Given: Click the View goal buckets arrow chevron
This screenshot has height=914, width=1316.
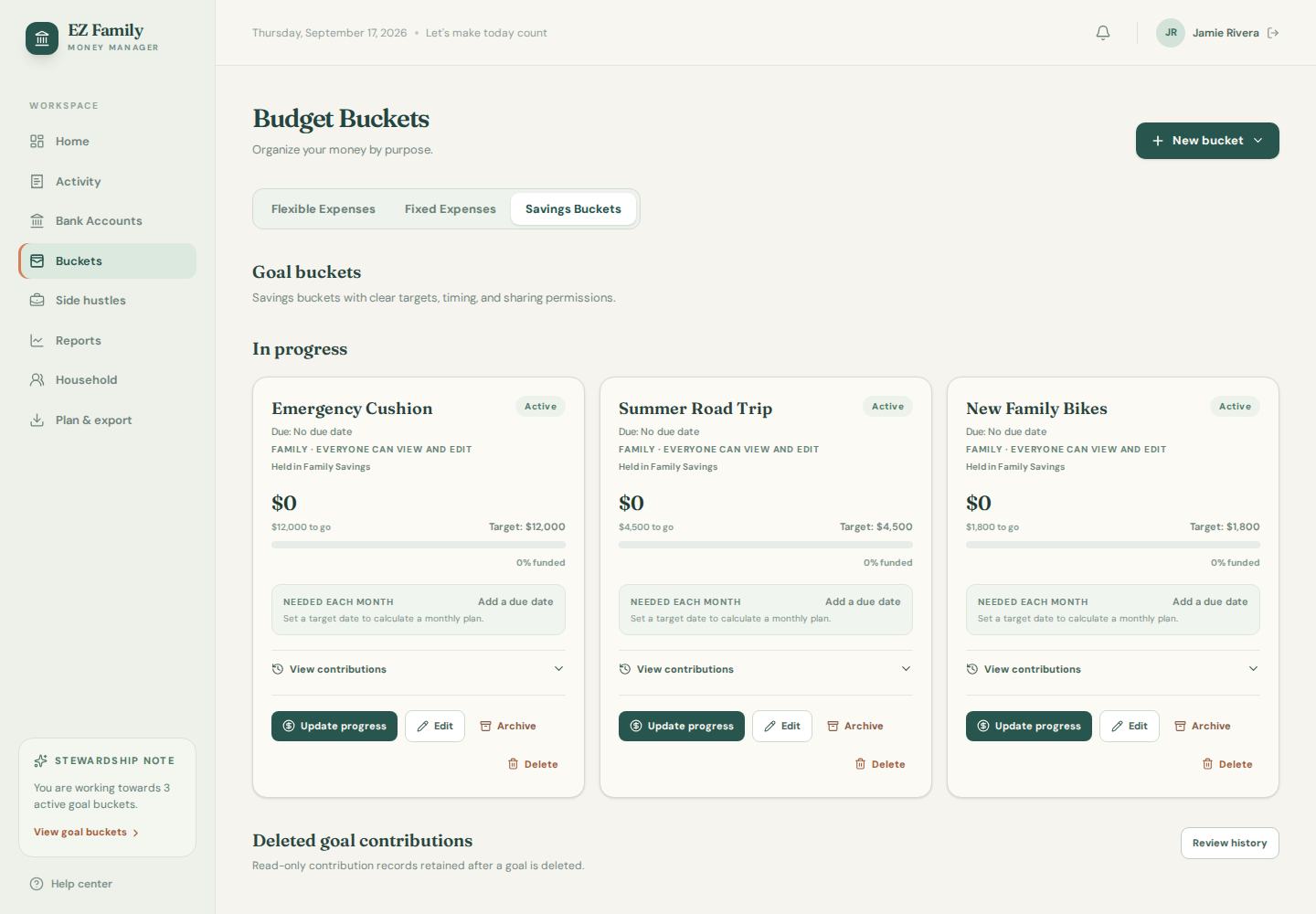Looking at the screenshot, I should click(x=135, y=833).
